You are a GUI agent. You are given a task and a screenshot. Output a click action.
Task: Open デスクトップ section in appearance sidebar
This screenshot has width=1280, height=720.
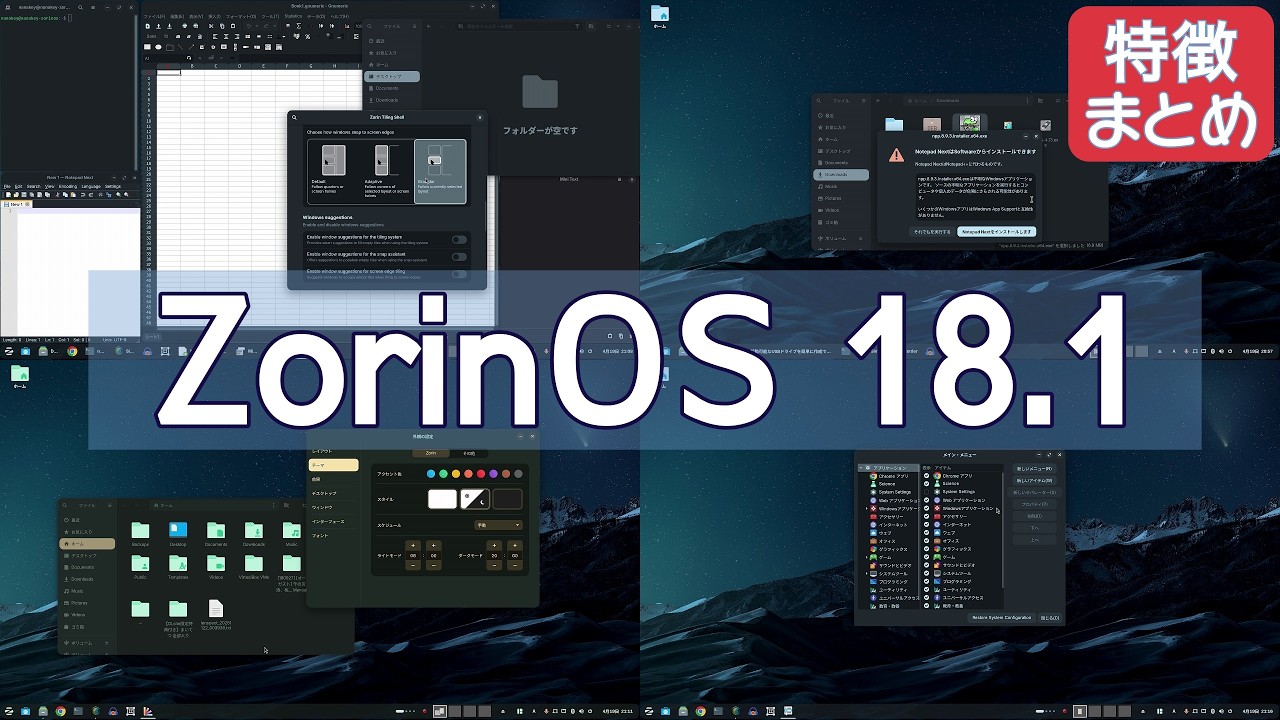pos(333,493)
